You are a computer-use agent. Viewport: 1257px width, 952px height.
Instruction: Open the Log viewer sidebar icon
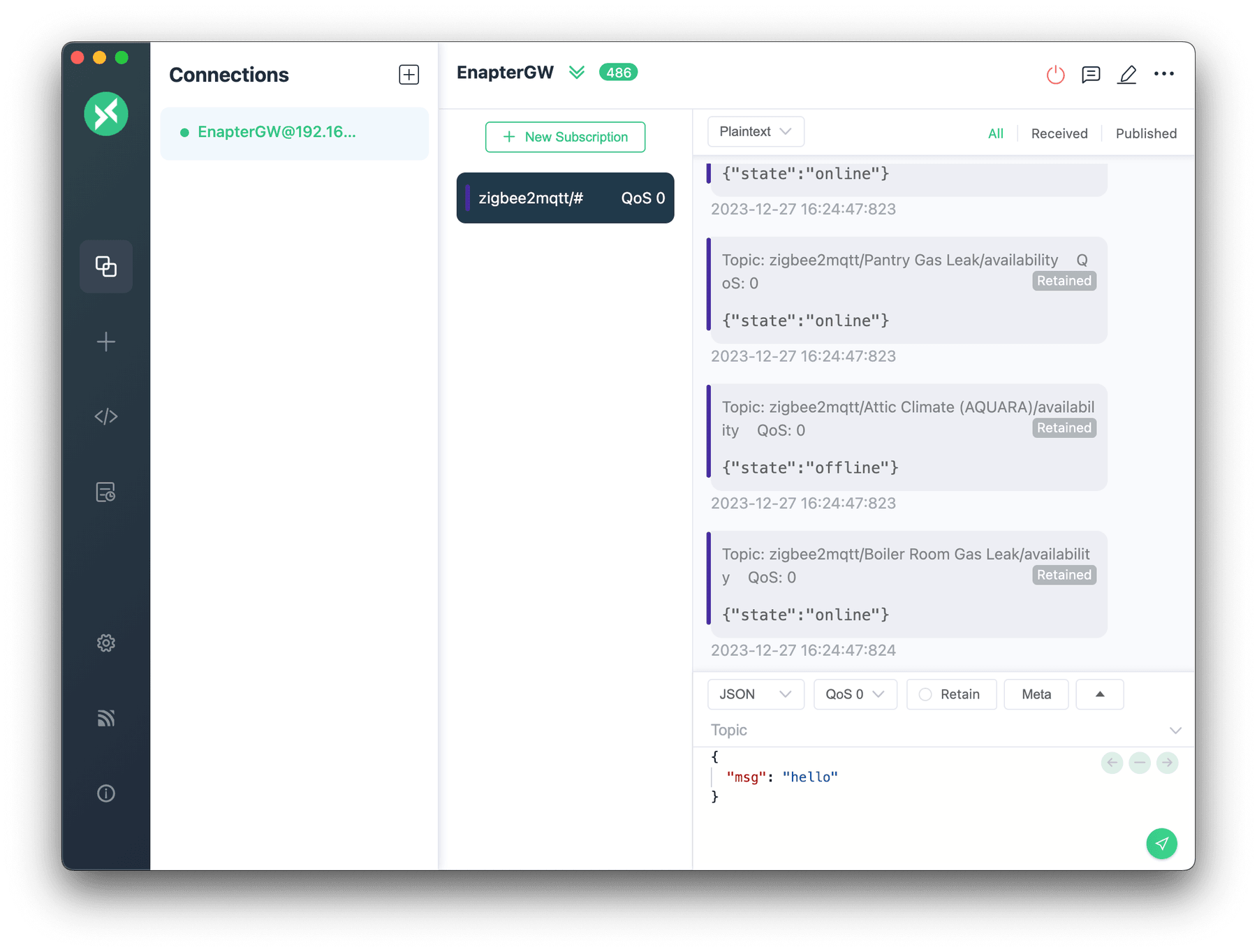[x=105, y=492]
